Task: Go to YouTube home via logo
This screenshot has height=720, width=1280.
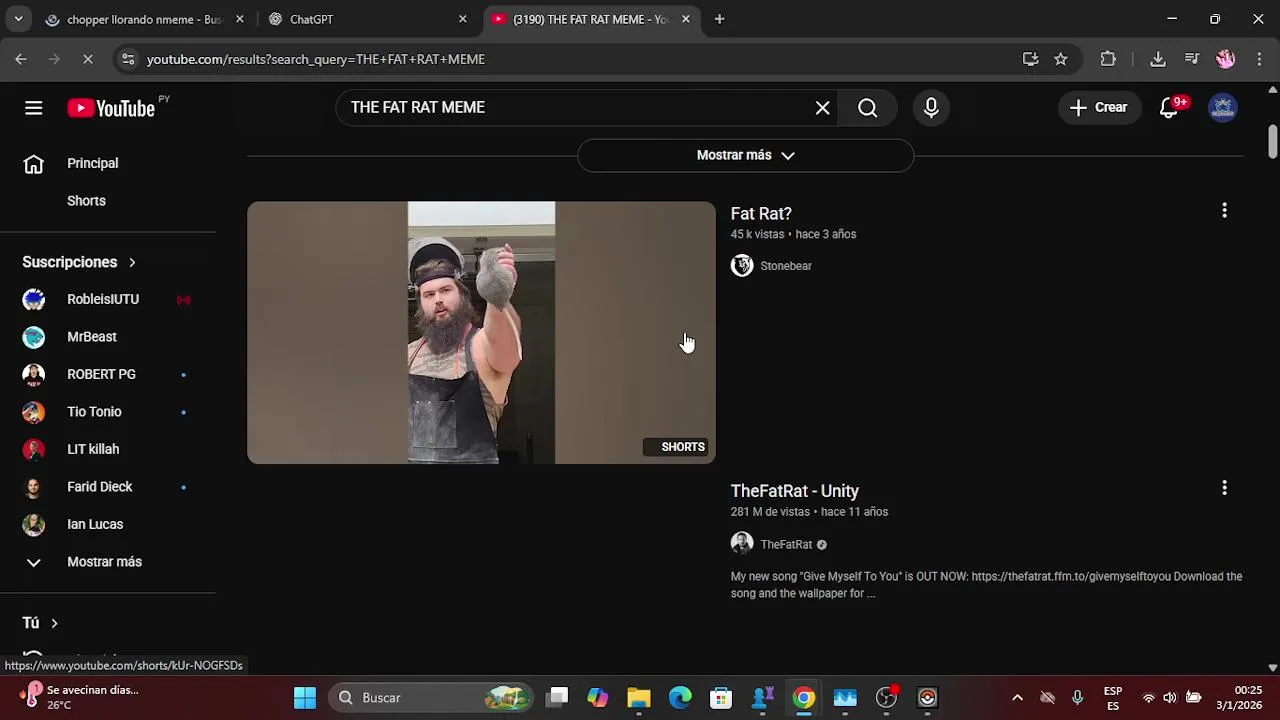Action: [111, 108]
